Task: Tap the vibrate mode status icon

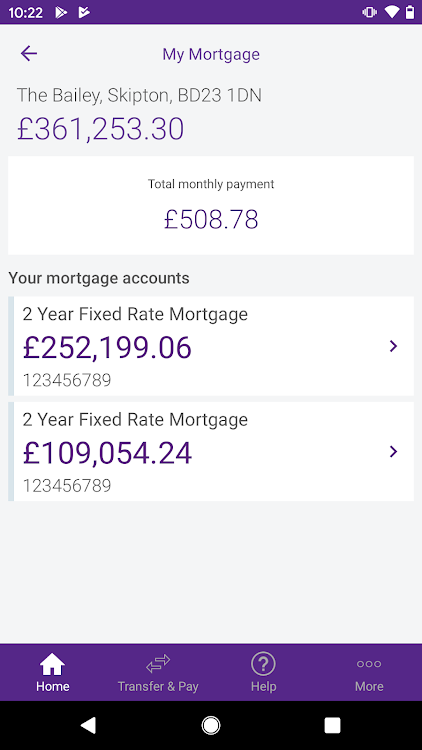Action: coord(369,12)
